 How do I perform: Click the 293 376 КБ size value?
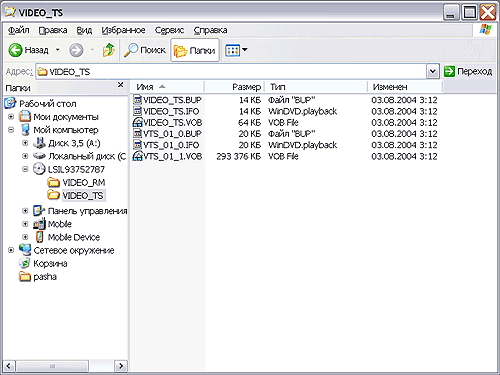(239, 157)
